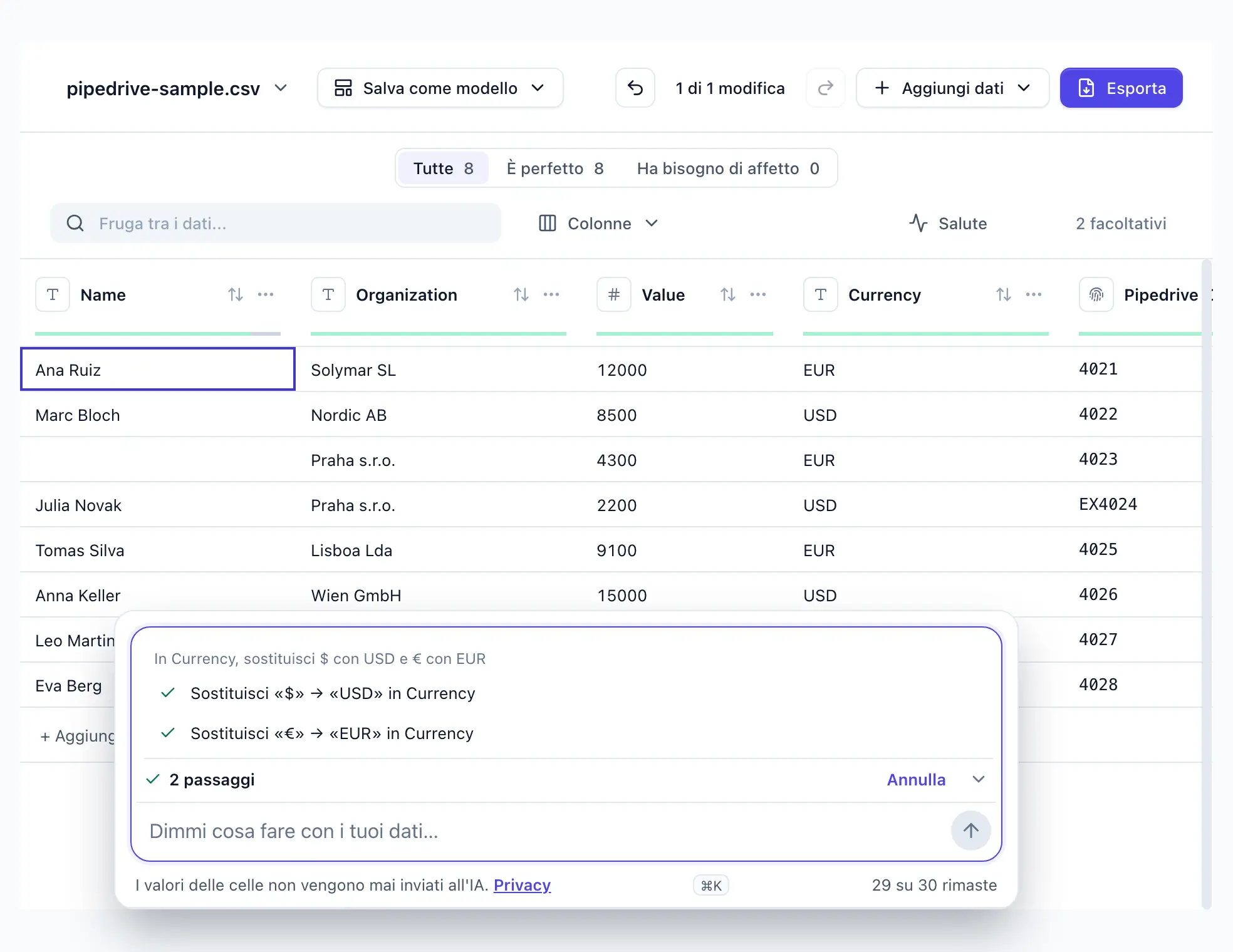This screenshot has width=1233, height=952.
Task: Send the AI prompt with arrow button
Action: (x=971, y=831)
